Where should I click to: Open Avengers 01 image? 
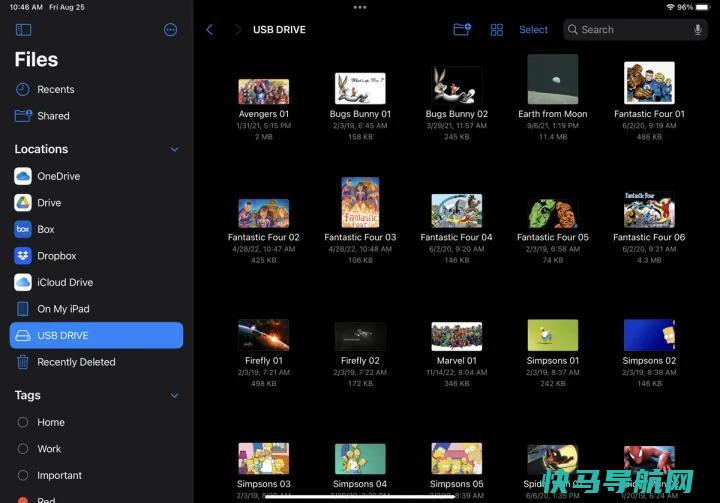(264, 91)
